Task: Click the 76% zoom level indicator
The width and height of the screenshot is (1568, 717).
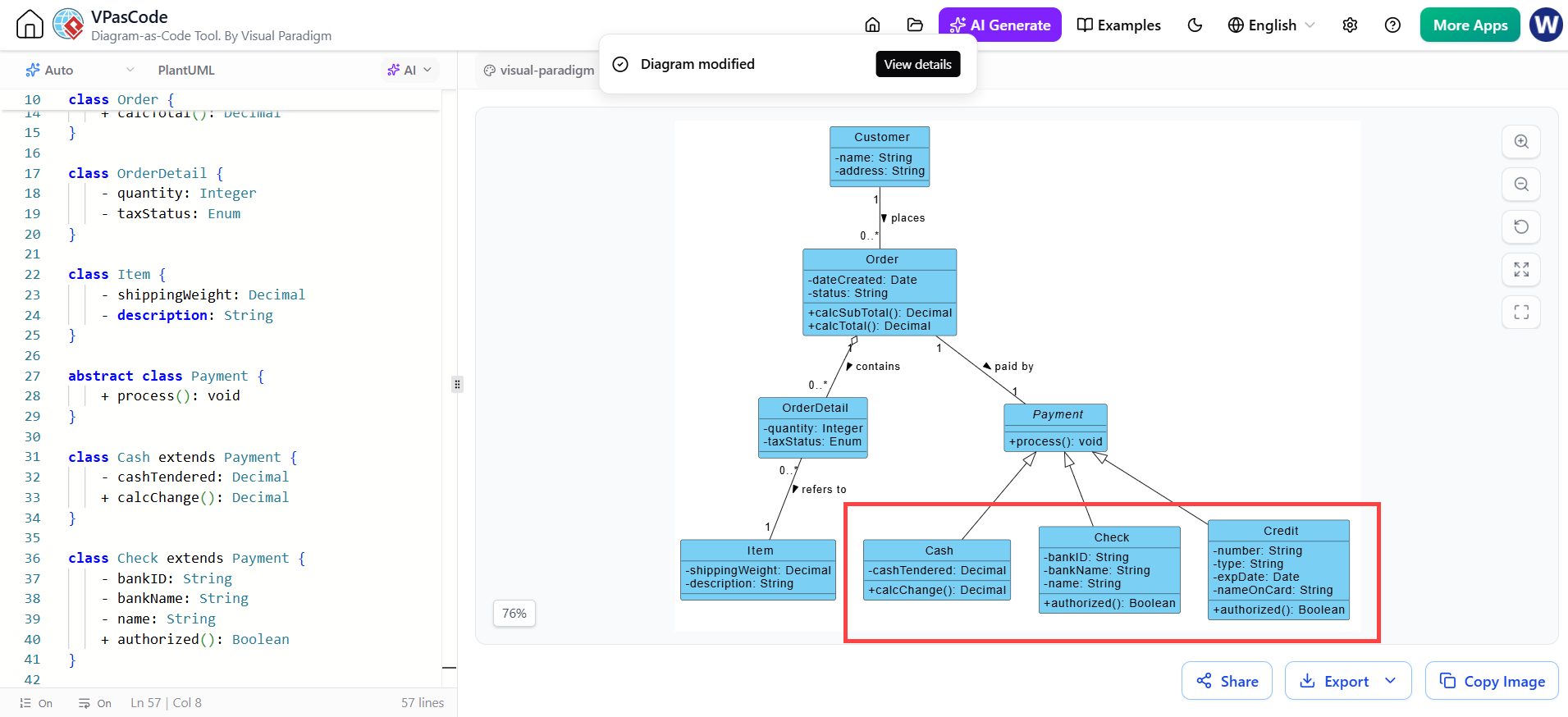Action: coord(514,613)
